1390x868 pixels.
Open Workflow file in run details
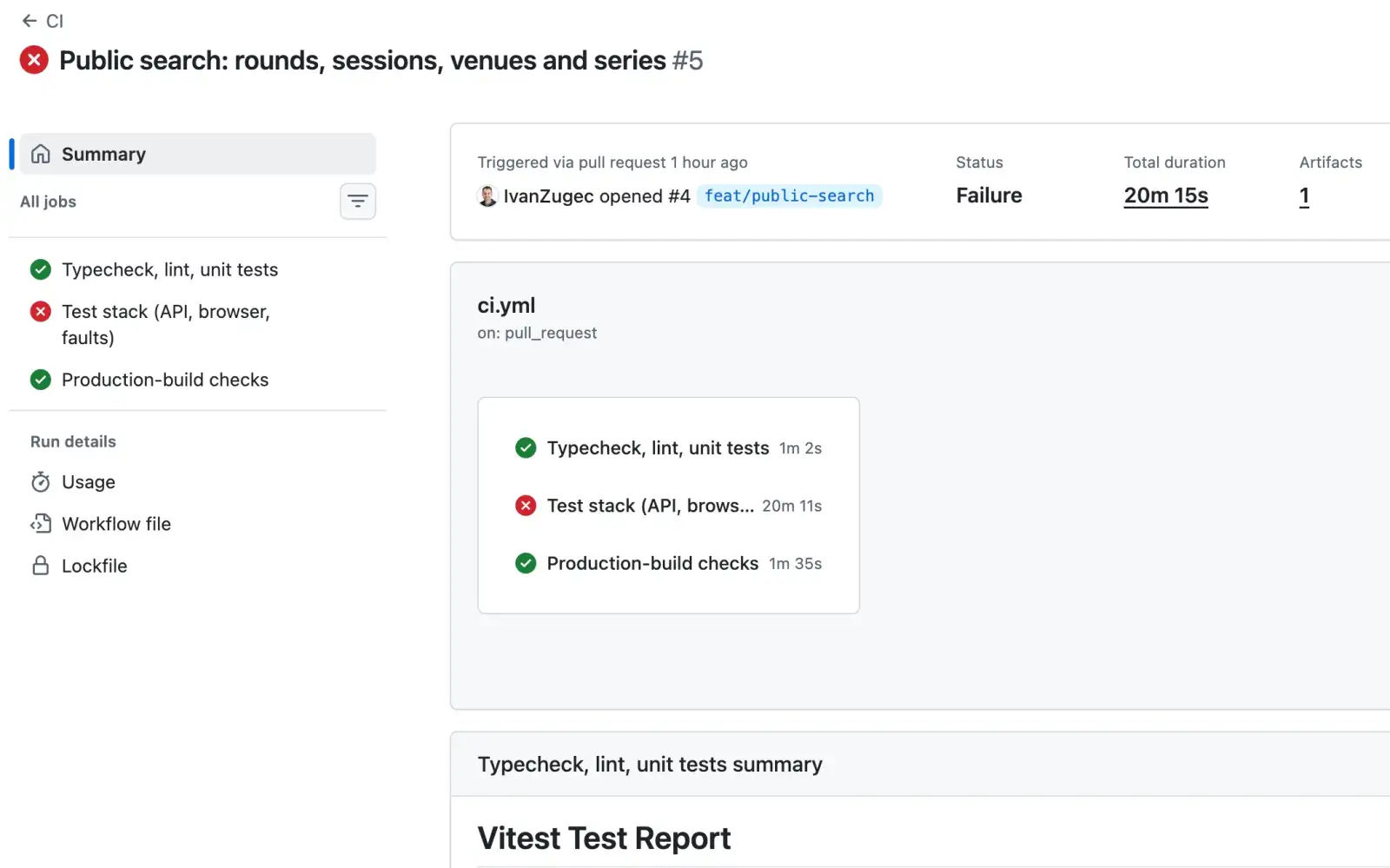click(x=116, y=524)
